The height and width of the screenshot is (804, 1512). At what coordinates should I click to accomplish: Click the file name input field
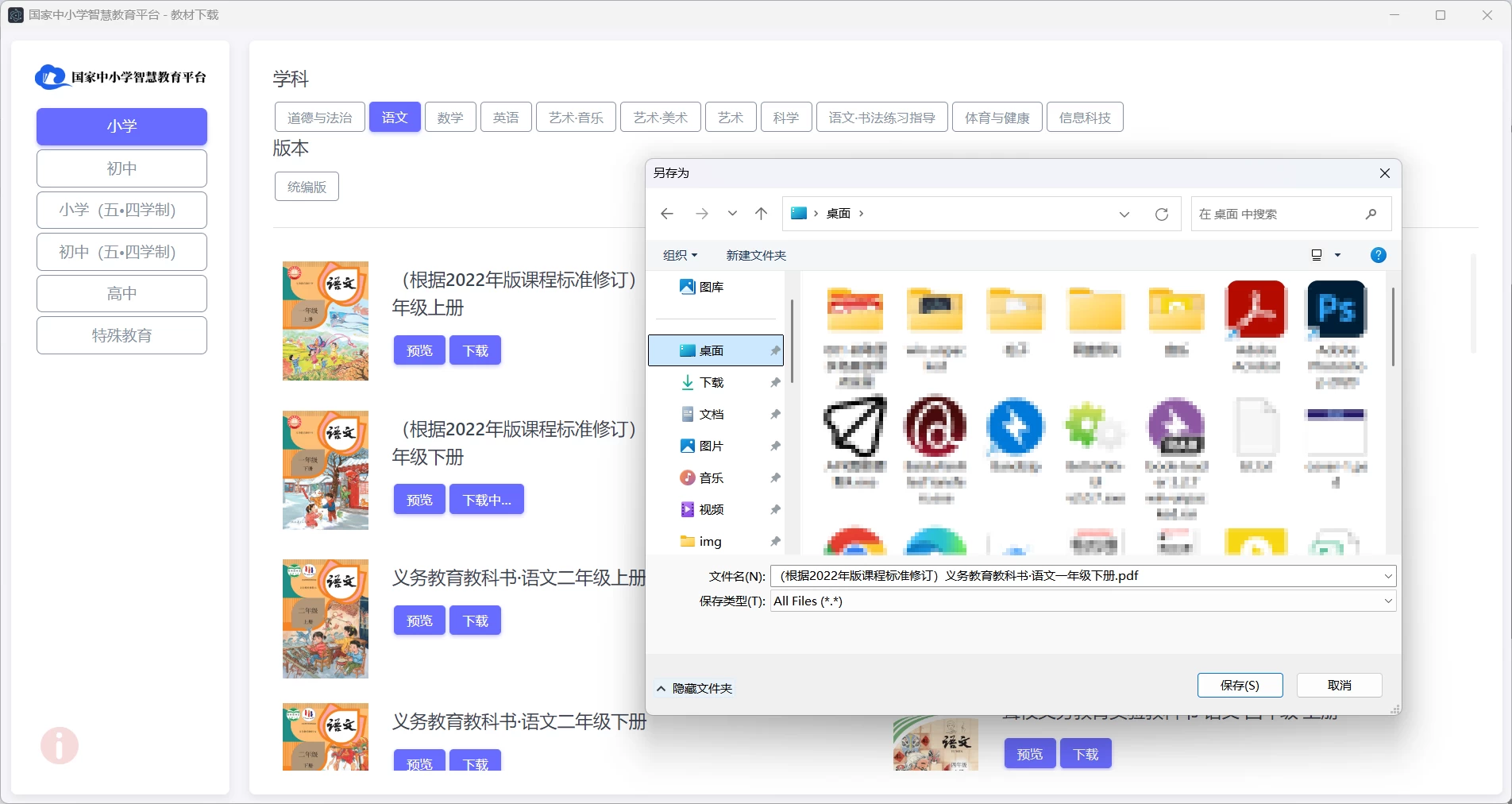(x=1076, y=576)
